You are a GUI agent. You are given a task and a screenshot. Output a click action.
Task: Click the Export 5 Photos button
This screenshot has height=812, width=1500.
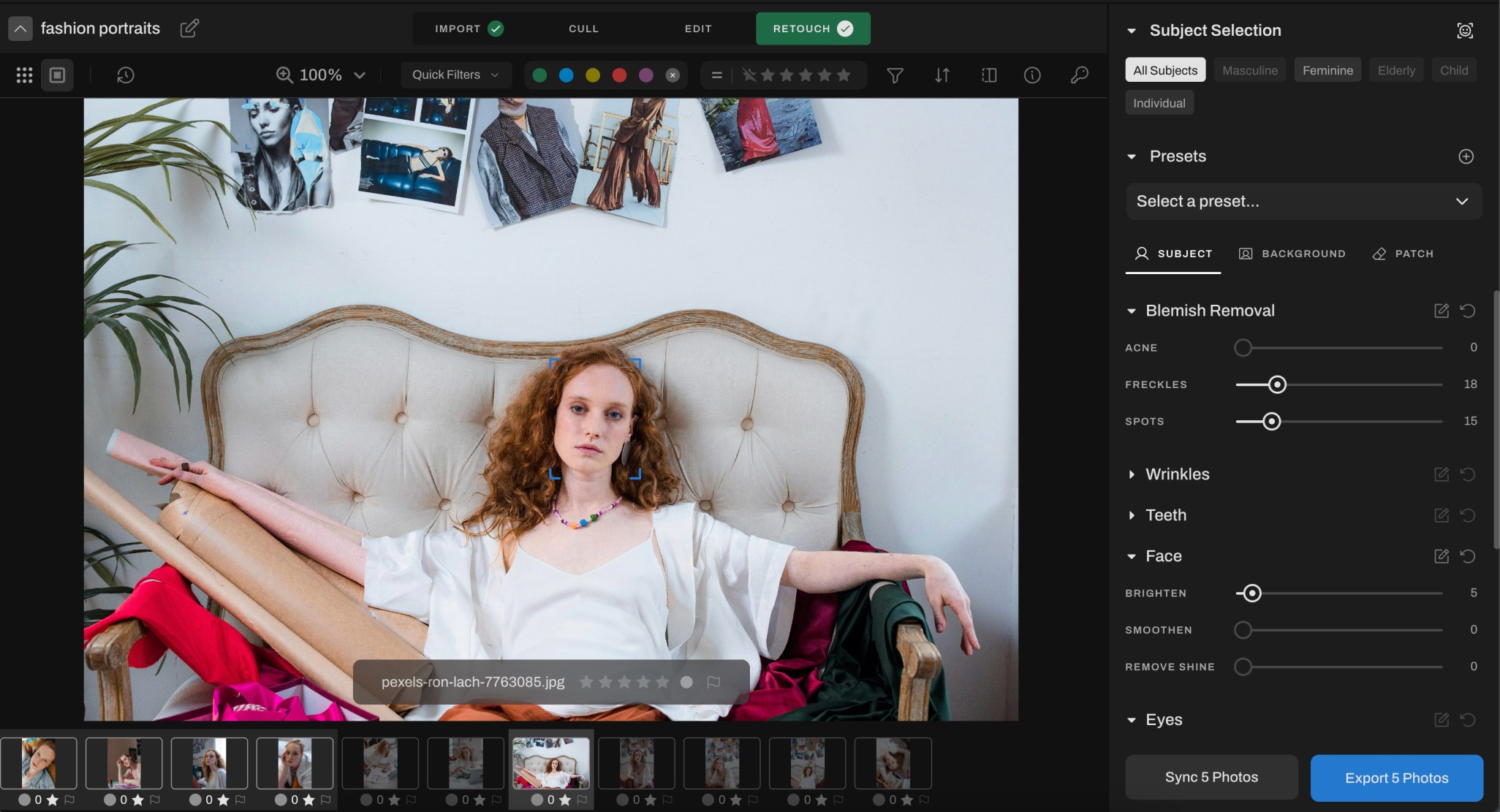tap(1396, 778)
